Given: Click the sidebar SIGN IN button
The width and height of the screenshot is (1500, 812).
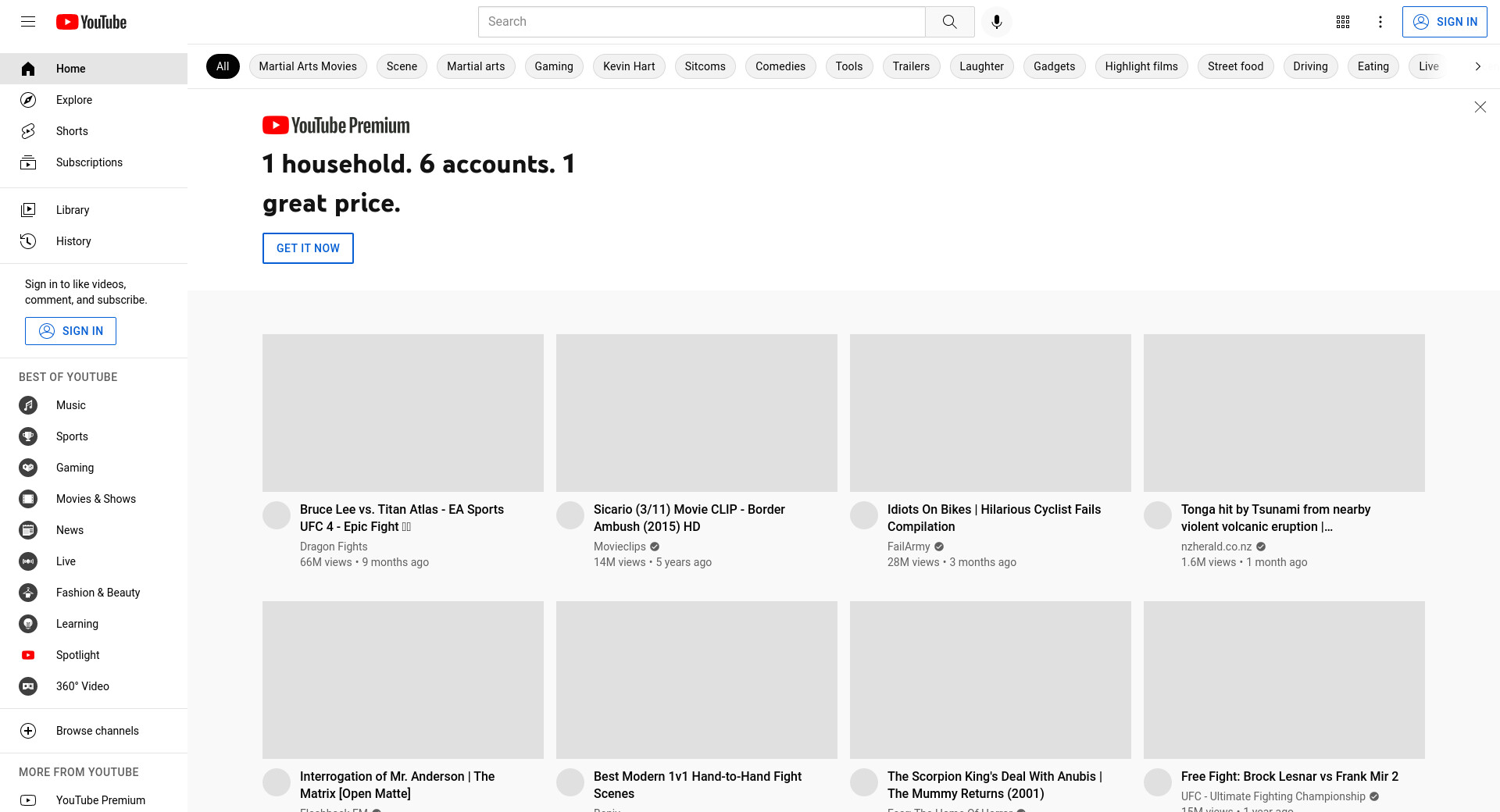Looking at the screenshot, I should pyautogui.click(x=70, y=331).
